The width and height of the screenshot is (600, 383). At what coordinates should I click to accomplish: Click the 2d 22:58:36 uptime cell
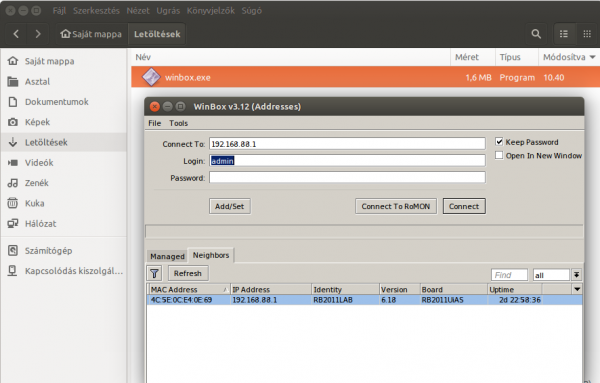(x=520, y=300)
